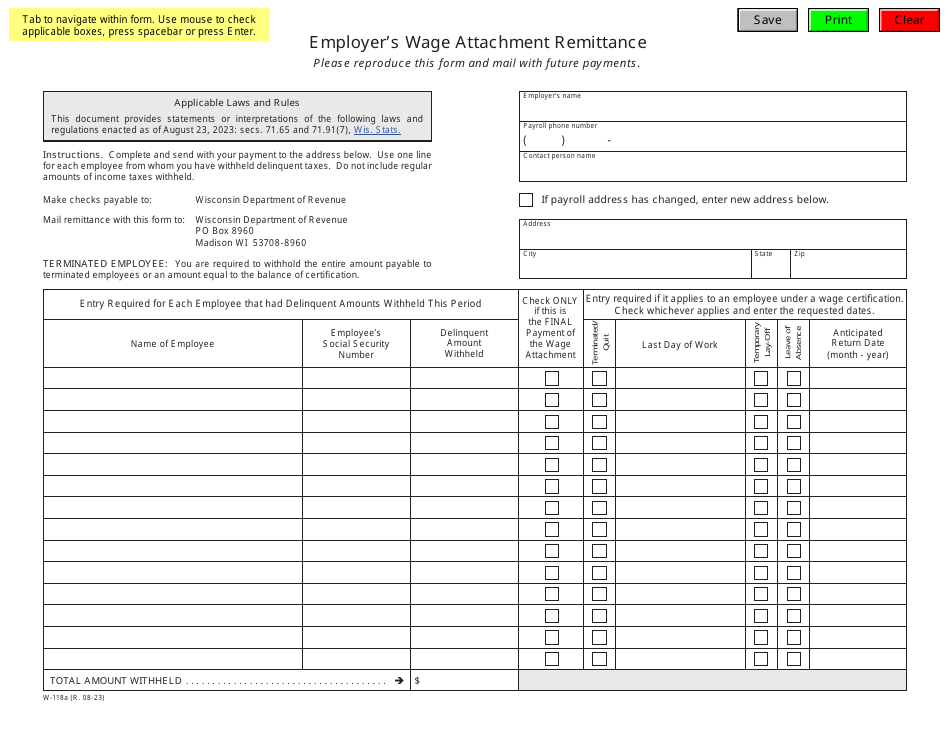Click the first Social Security Number cell
This screenshot has height=735, width=950.
(356, 378)
